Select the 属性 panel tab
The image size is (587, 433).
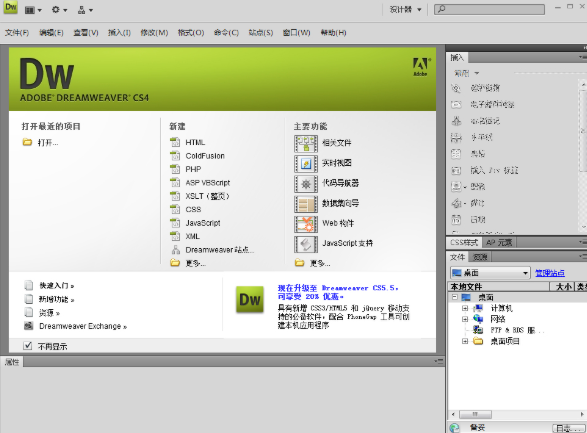click(x=12, y=362)
